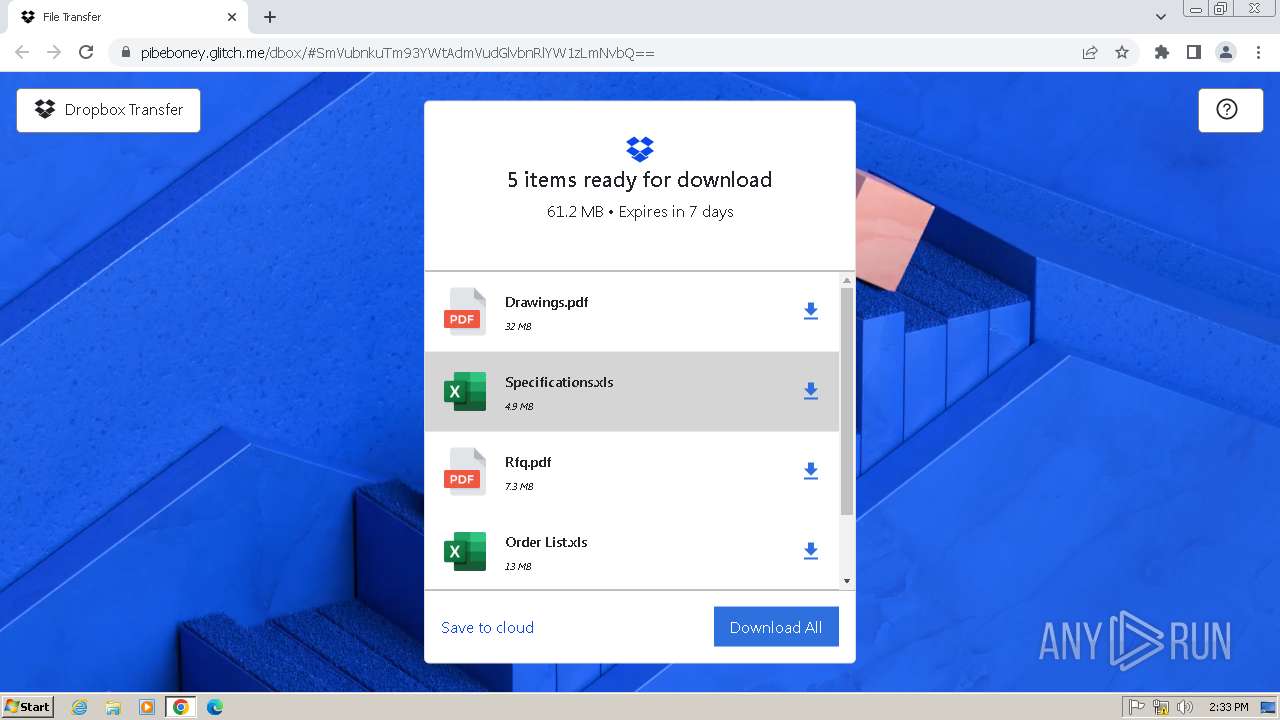Click the file list scrollbar up arrow
Viewport: 1280px width, 720px height.
click(847, 280)
